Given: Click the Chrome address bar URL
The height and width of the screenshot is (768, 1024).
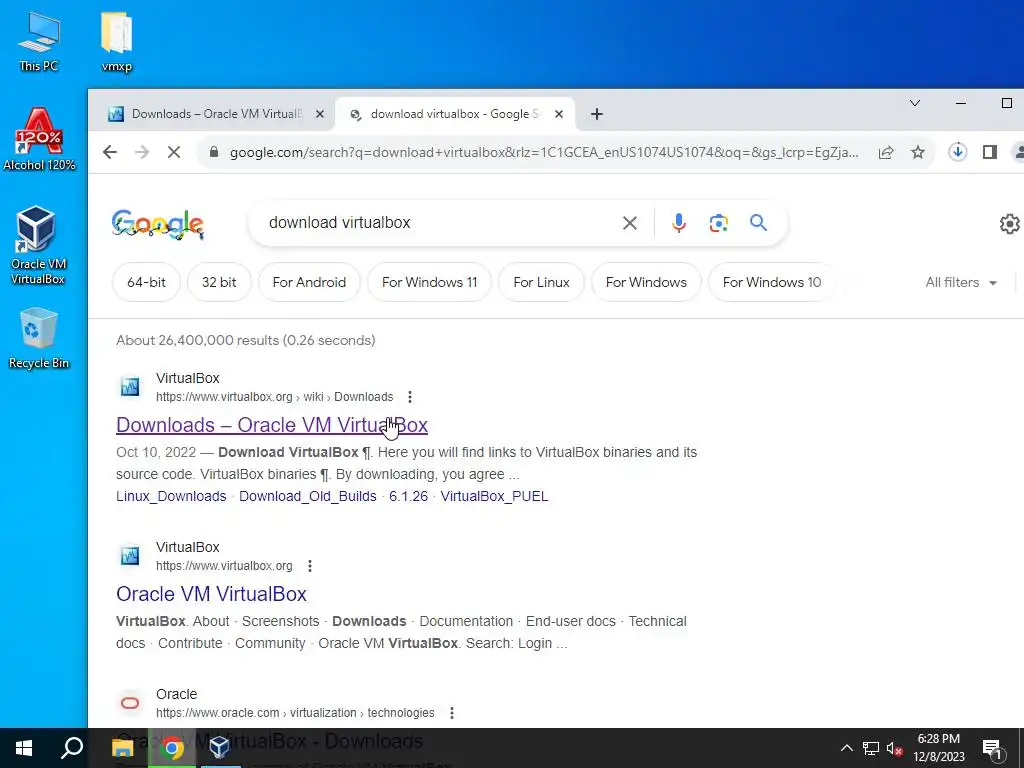Looking at the screenshot, I should [x=543, y=152].
